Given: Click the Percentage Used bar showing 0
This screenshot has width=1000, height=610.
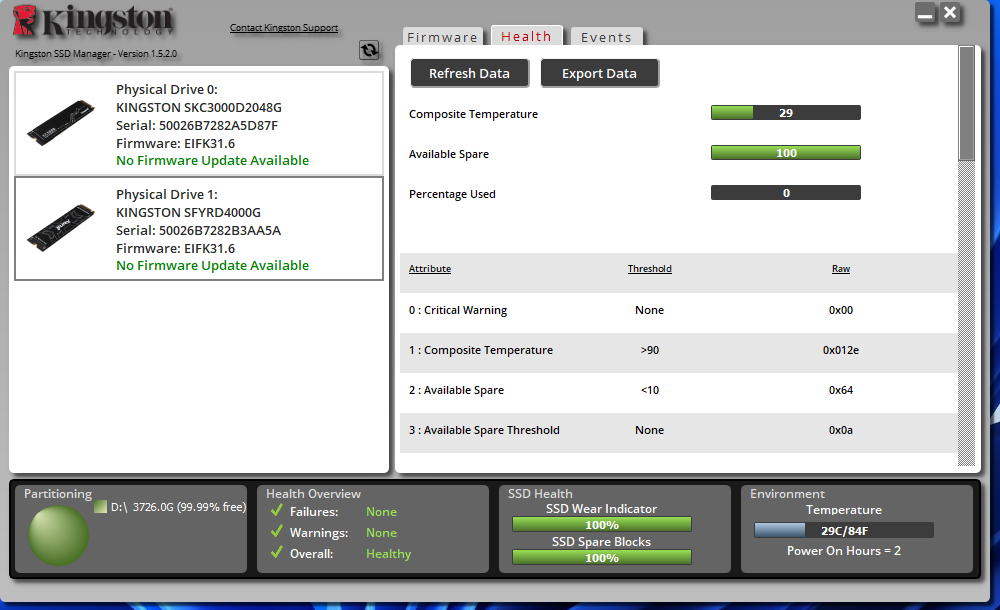Looking at the screenshot, I should click(x=786, y=193).
